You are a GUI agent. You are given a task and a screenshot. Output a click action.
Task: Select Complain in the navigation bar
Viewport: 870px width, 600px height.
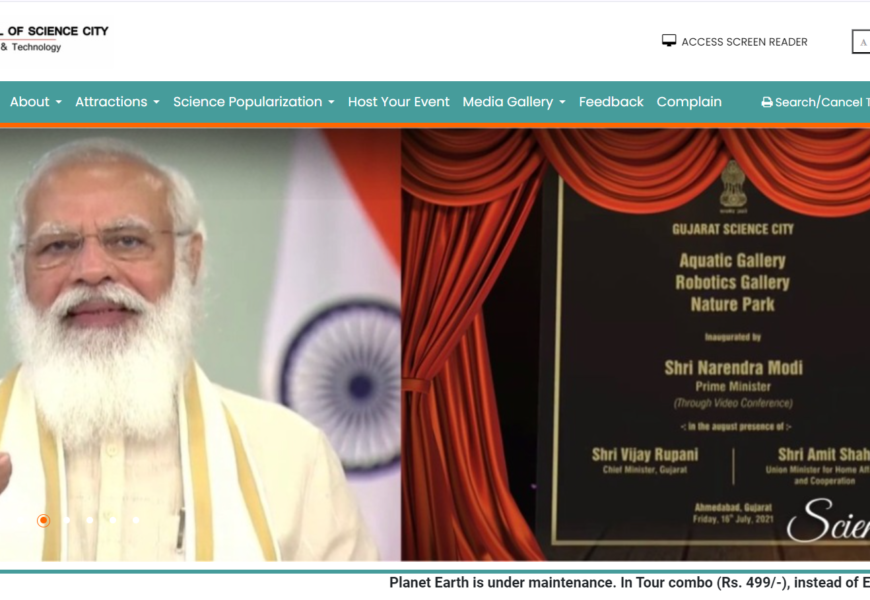click(689, 102)
